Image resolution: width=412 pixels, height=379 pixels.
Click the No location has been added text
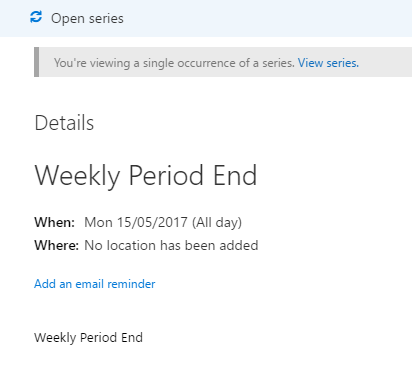pos(171,245)
